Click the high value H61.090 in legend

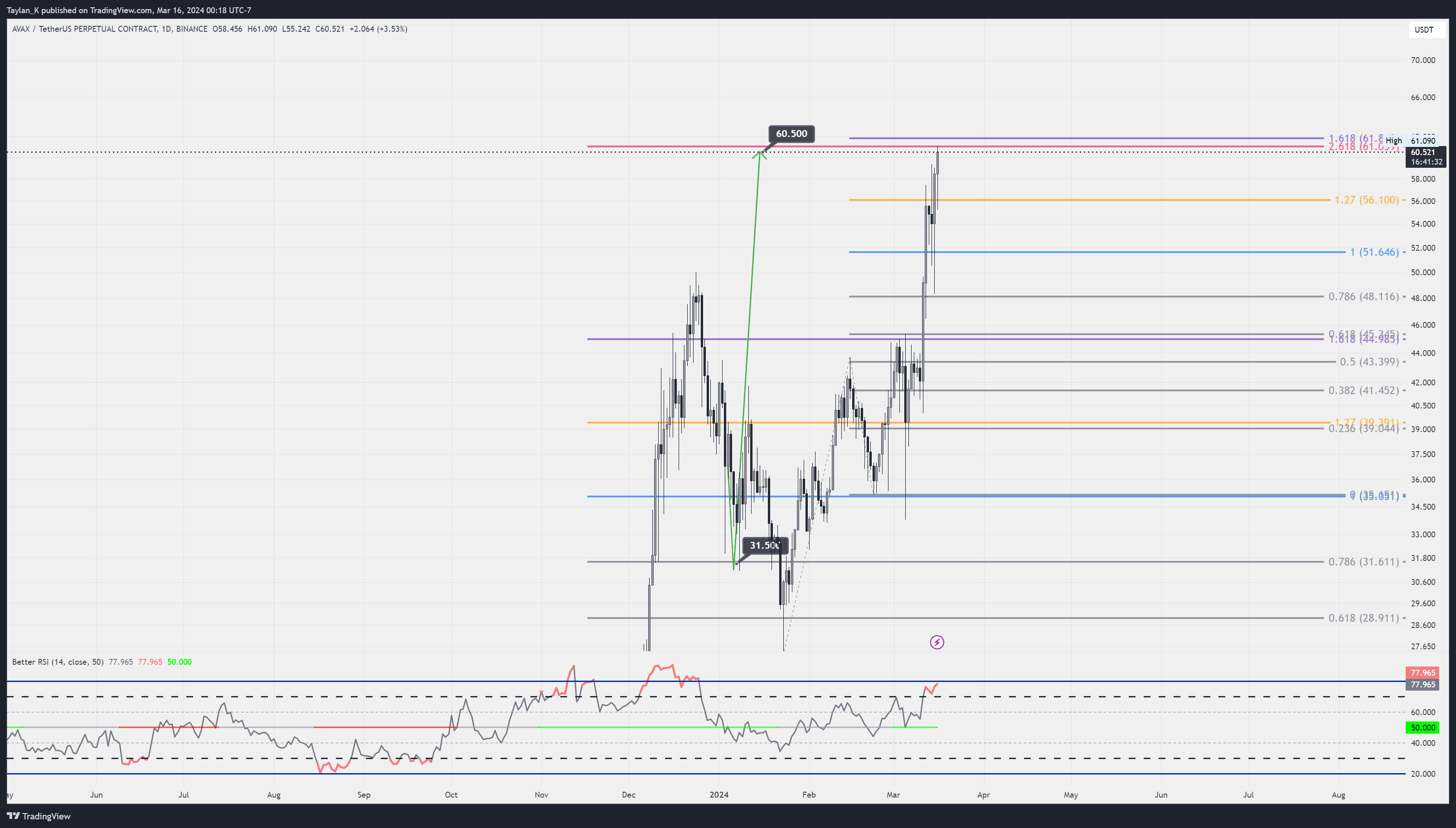[x=262, y=29]
